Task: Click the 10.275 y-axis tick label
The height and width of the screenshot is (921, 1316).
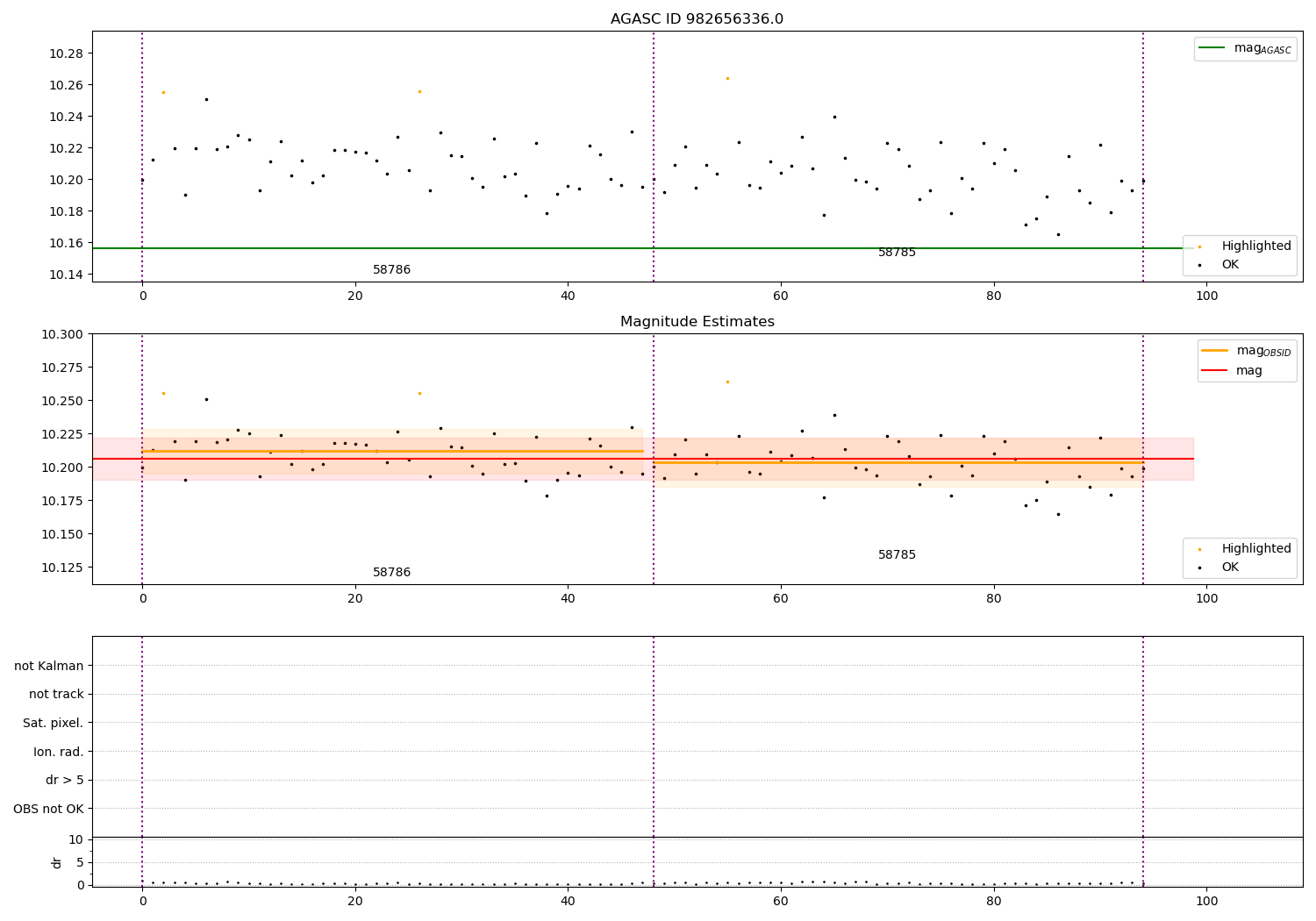Action: click(x=62, y=368)
